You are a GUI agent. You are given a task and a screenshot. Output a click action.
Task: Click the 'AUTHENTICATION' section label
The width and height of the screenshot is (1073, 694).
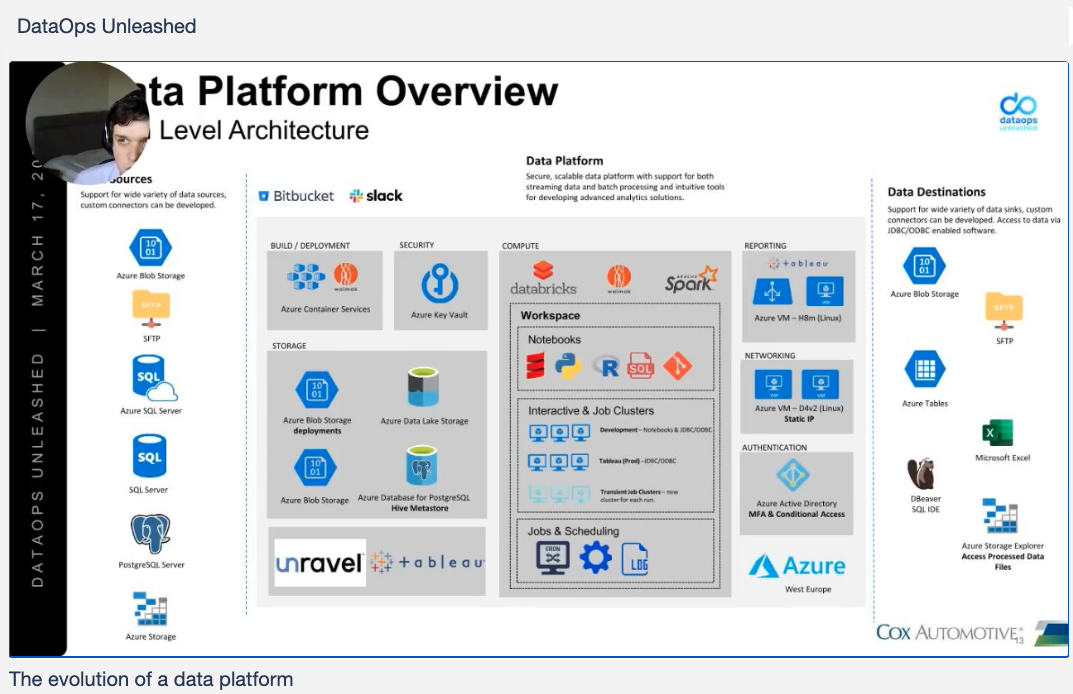[x=775, y=448]
